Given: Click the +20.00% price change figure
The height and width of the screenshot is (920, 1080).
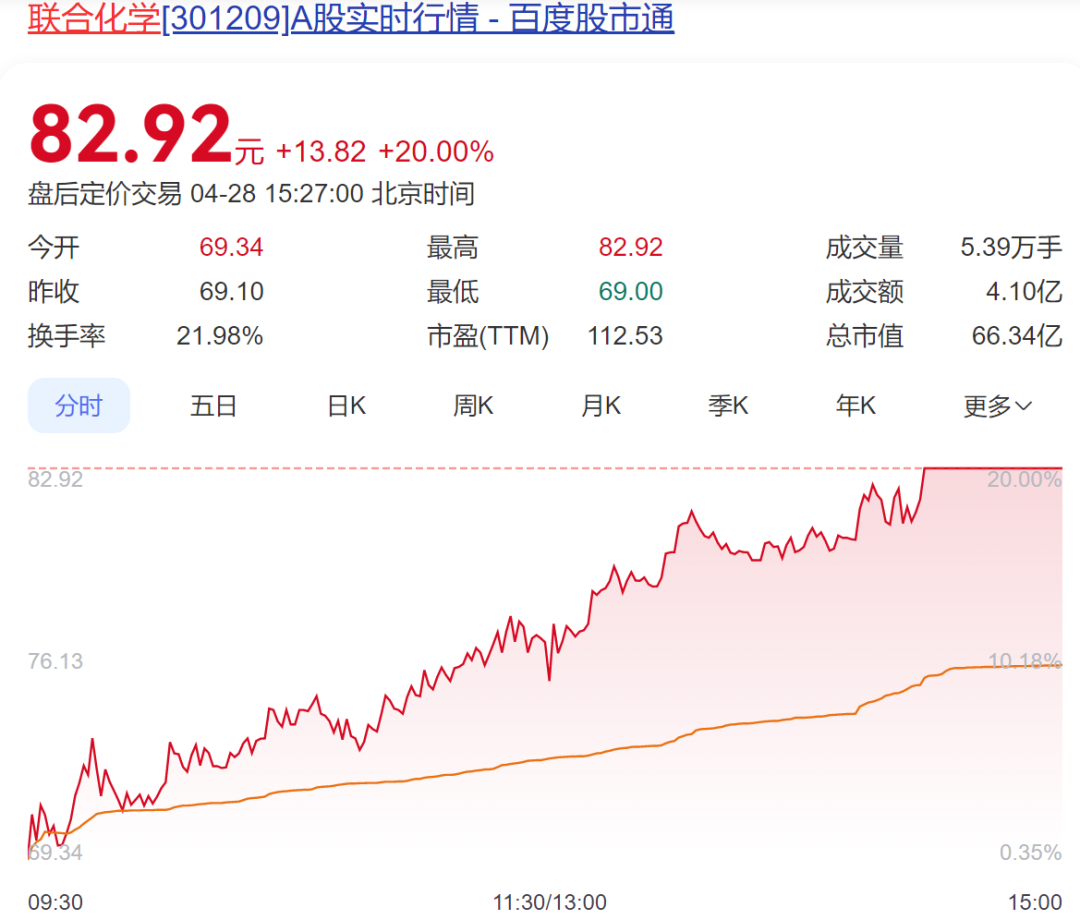Looking at the screenshot, I should pyautogui.click(x=436, y=152).
